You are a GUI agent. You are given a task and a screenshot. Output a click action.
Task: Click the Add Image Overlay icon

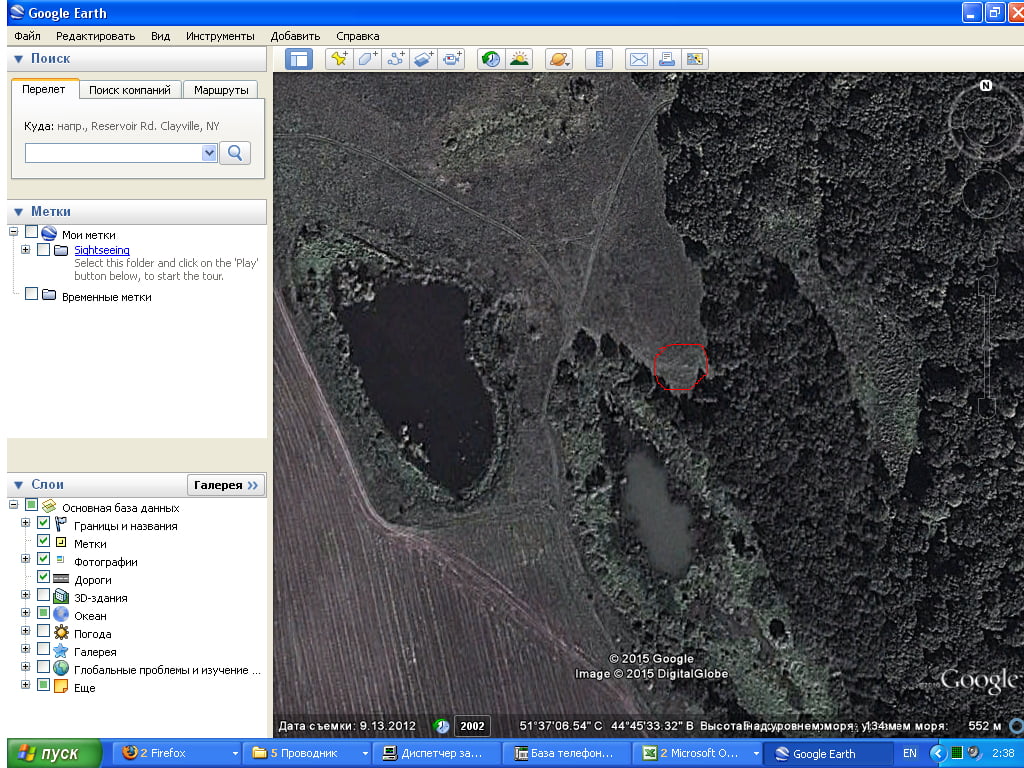tap(424, 59)
